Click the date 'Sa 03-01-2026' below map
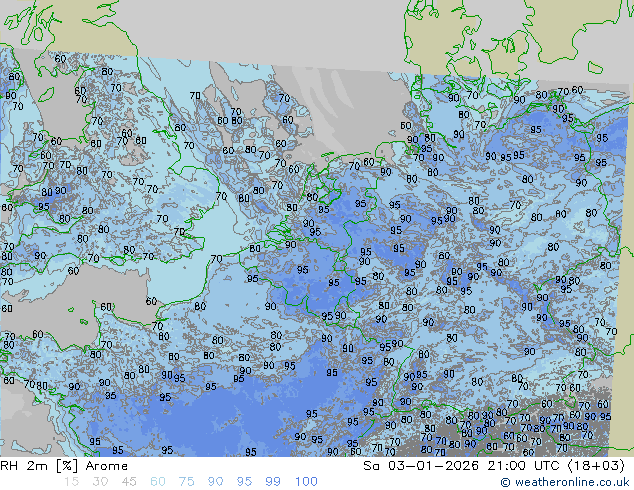Viewport: 634px width, 490px height. [421, 466]
